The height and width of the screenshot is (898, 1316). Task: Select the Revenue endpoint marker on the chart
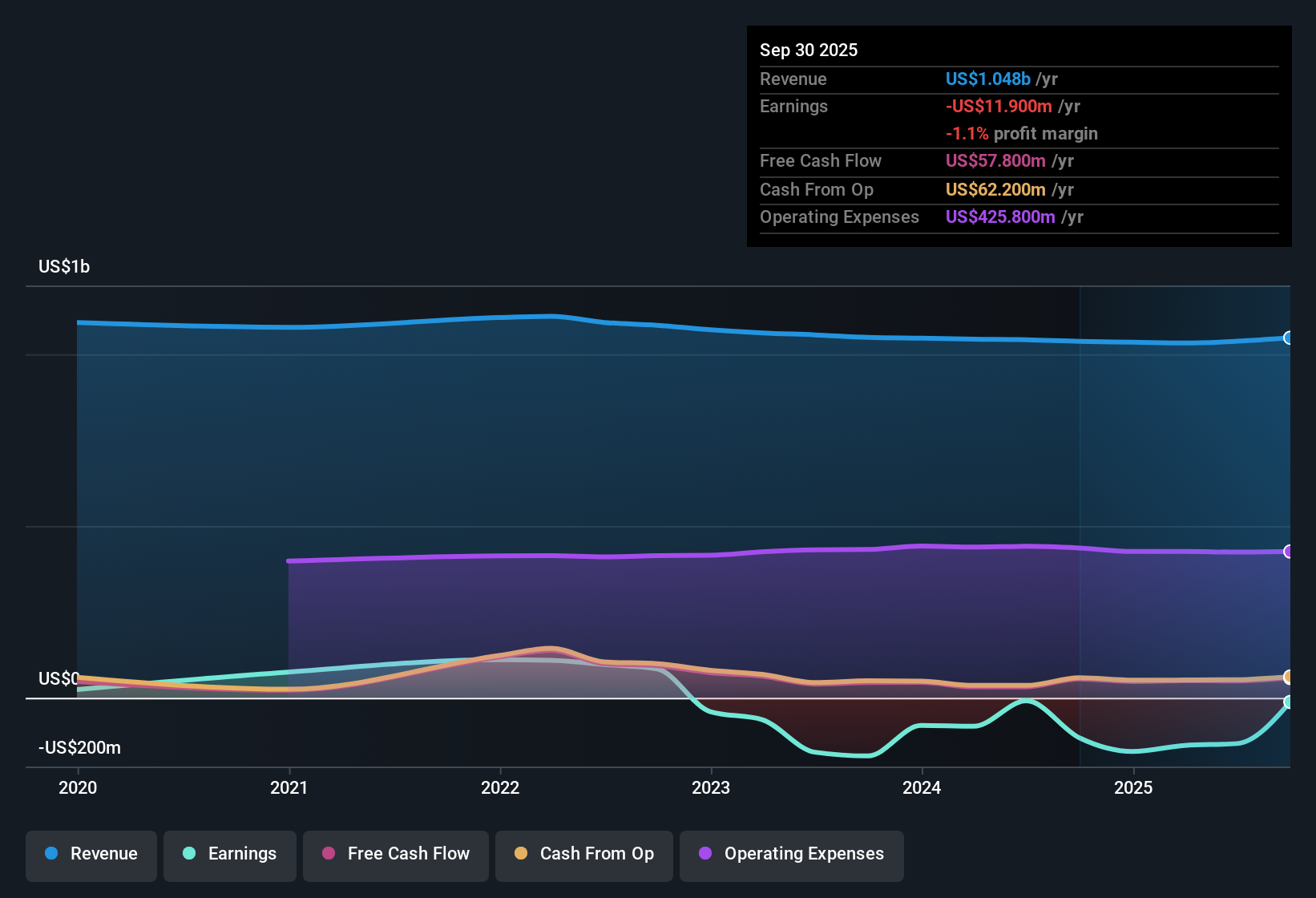point(1288,338)
